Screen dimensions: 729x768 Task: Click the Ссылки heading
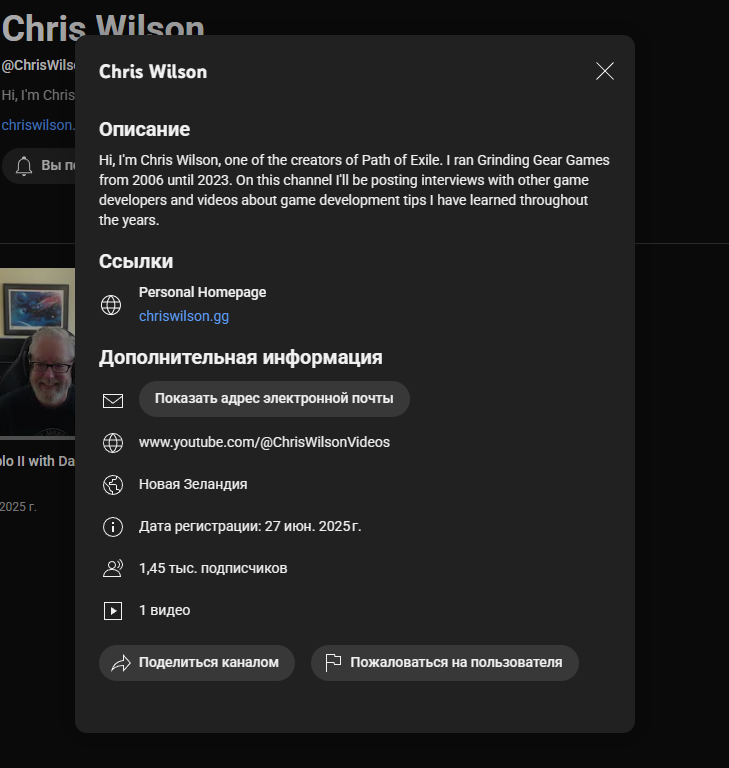pyautogui.click(x=136, y=262)
